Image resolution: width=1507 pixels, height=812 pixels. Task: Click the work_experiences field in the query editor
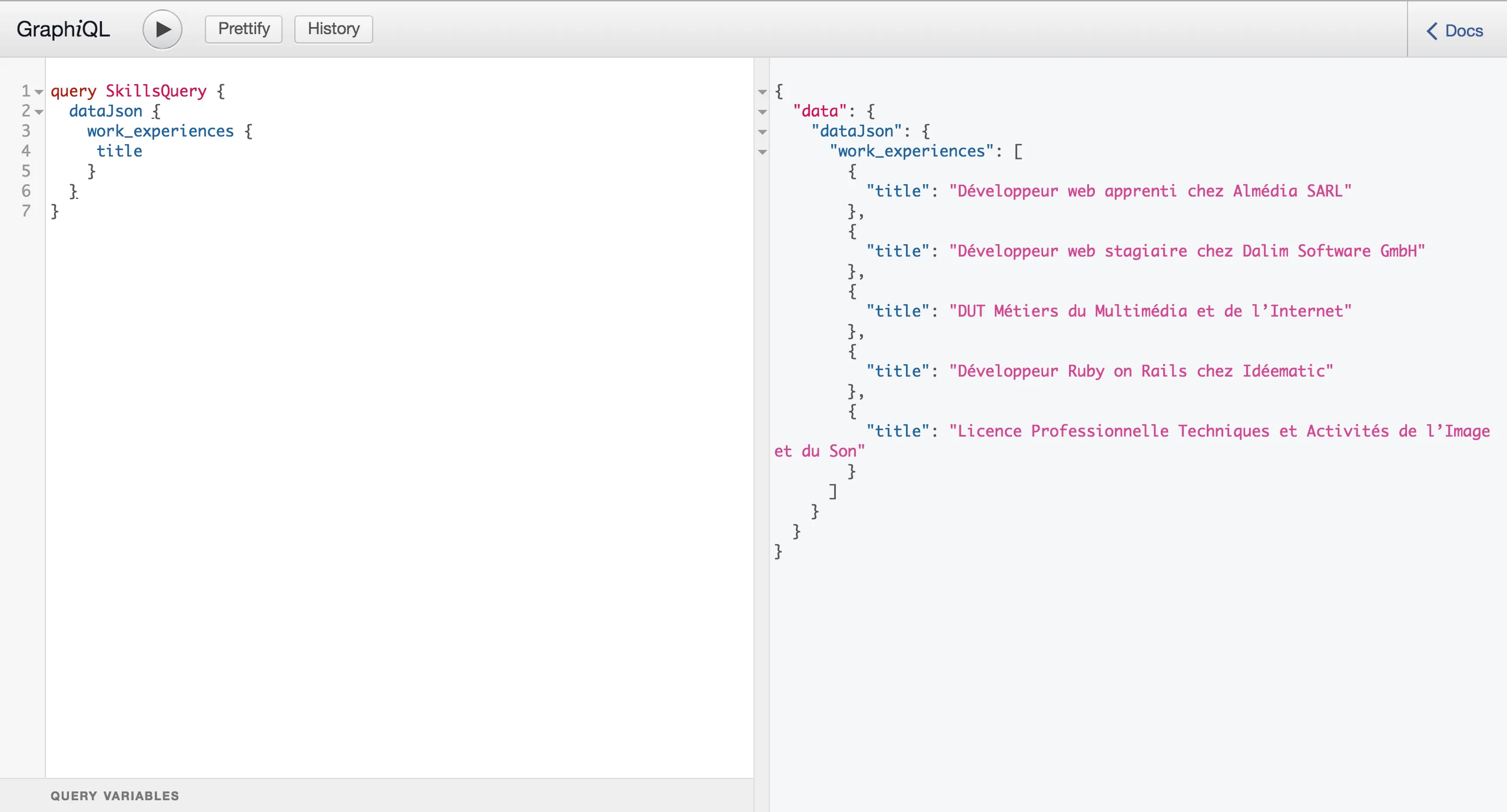click(160, 131)
